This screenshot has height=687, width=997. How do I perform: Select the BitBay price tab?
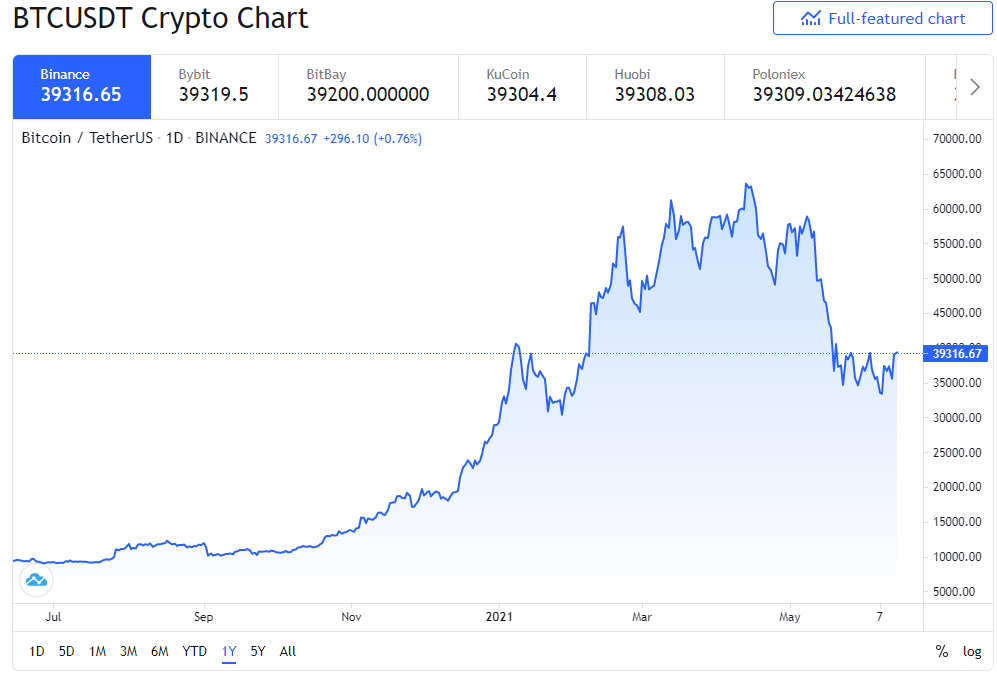click(368, 87)
